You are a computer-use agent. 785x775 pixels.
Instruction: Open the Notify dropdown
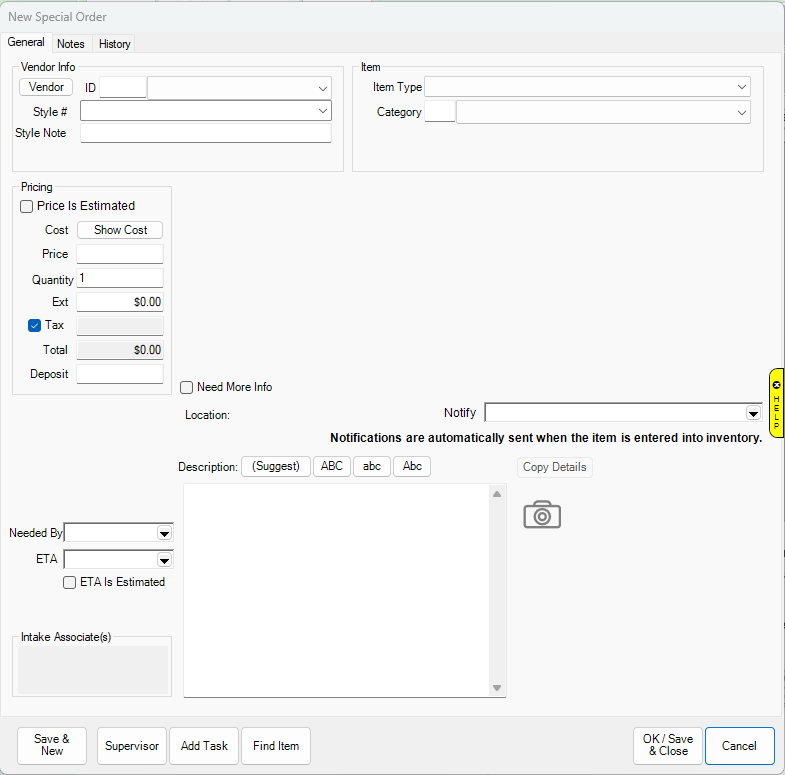coord(753,413)
